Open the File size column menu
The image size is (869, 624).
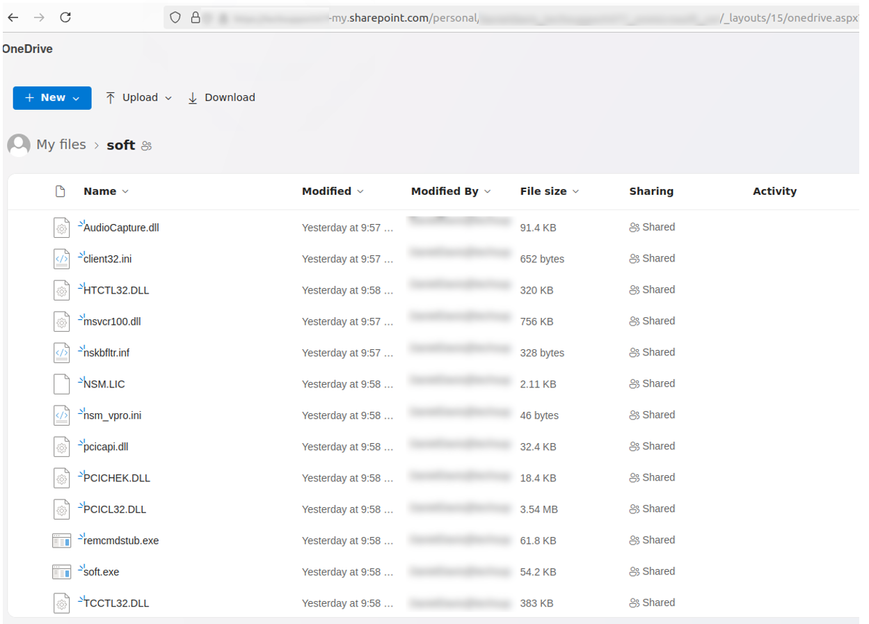576,192
